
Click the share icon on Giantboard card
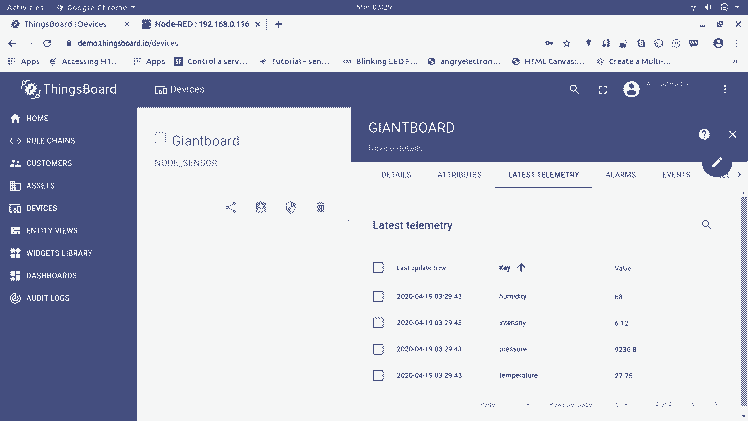(x=231, y=207)
